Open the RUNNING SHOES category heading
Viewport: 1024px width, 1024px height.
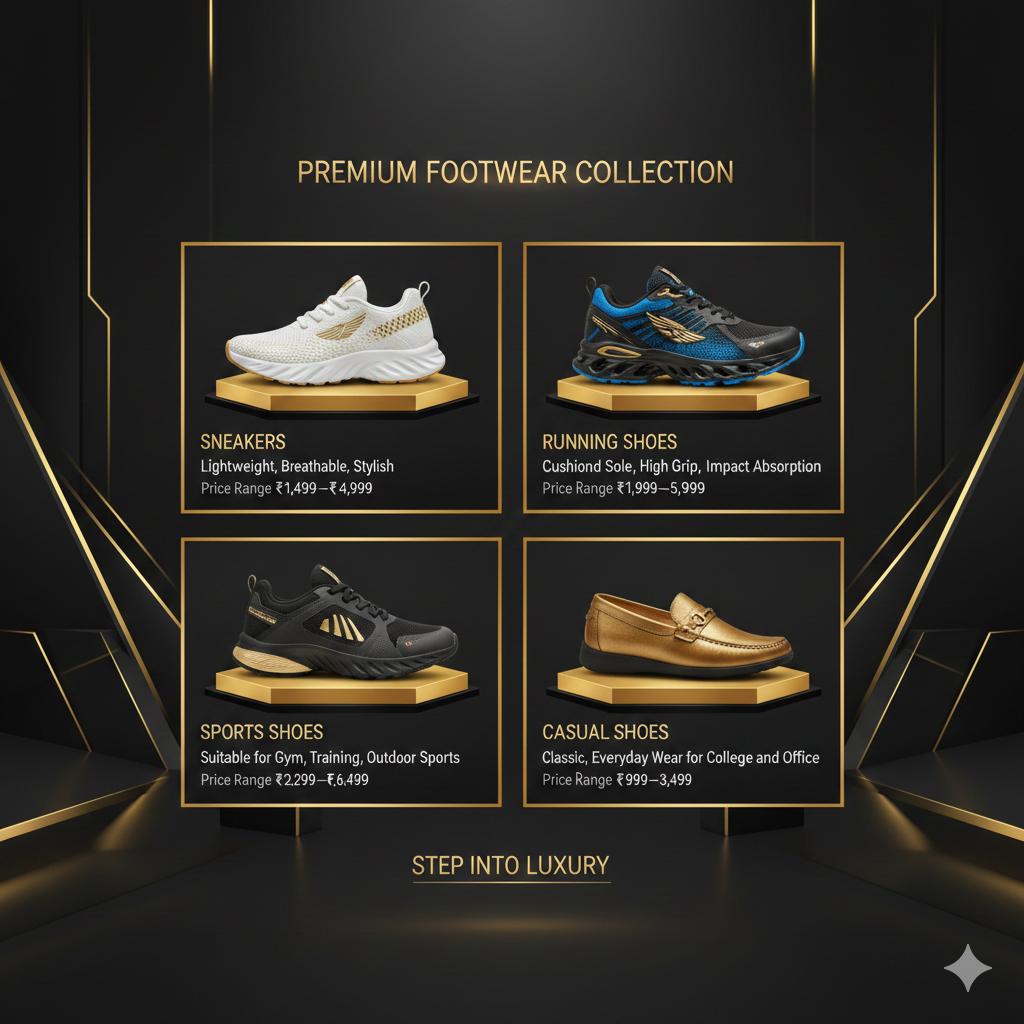click(609, 442)
